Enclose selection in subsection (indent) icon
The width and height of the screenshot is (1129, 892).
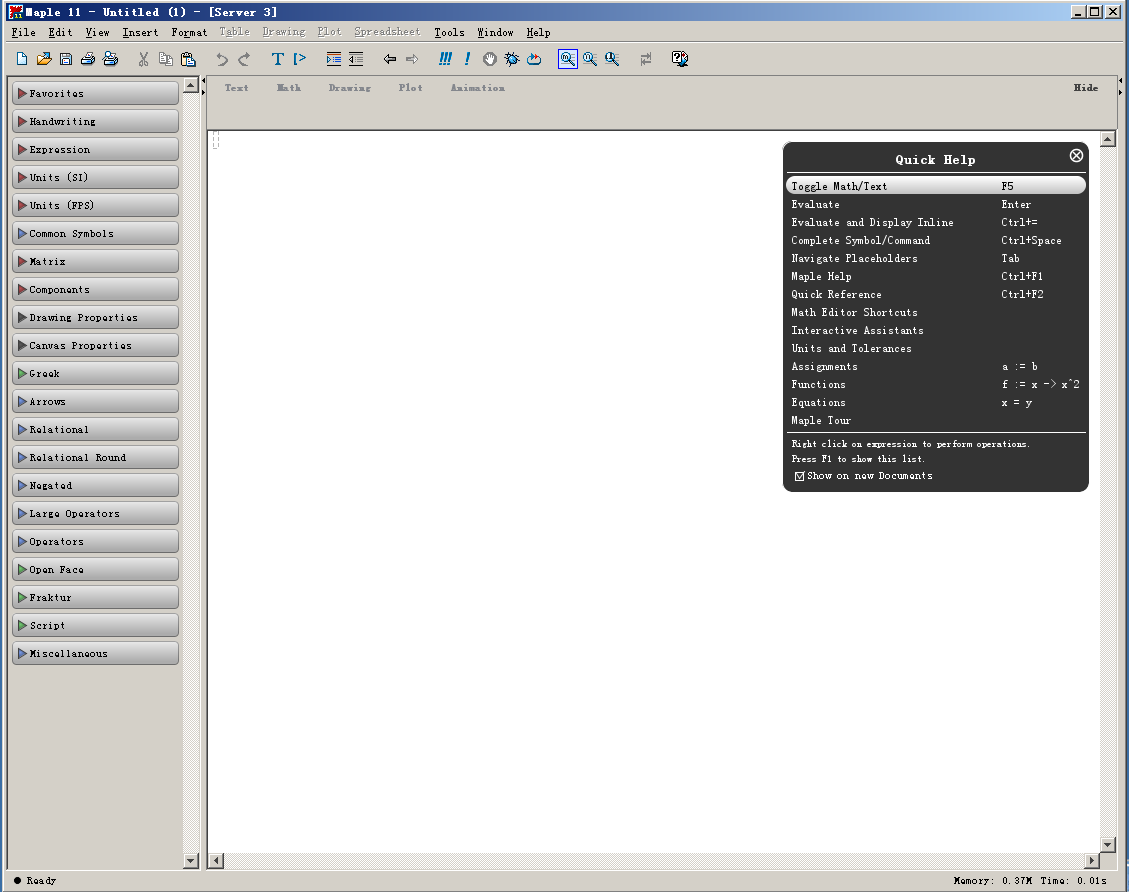tap(333, 59)
